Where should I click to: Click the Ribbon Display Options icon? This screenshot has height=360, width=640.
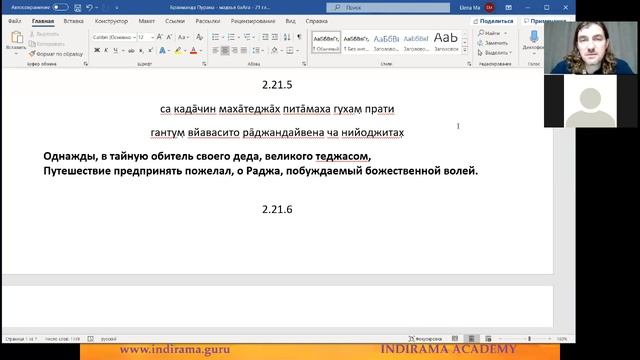point(509,7)
